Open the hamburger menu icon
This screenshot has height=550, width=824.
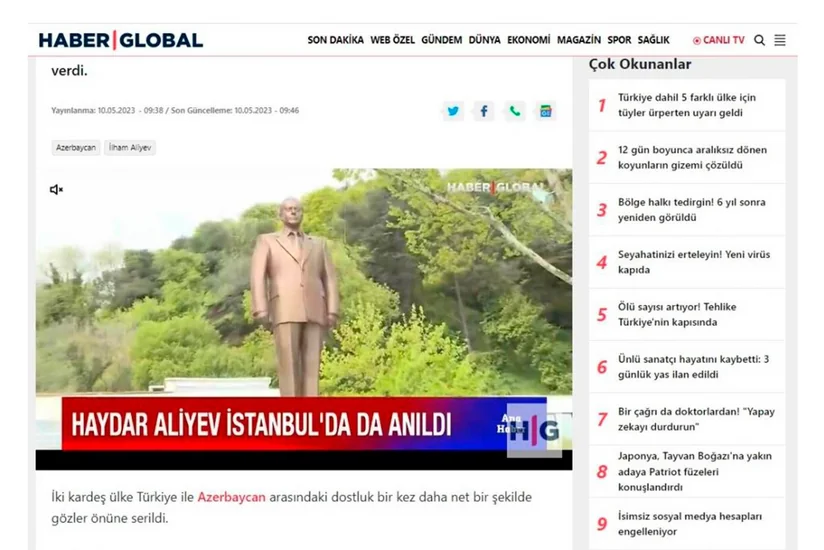pyautogui.click(x=780, y=40)
